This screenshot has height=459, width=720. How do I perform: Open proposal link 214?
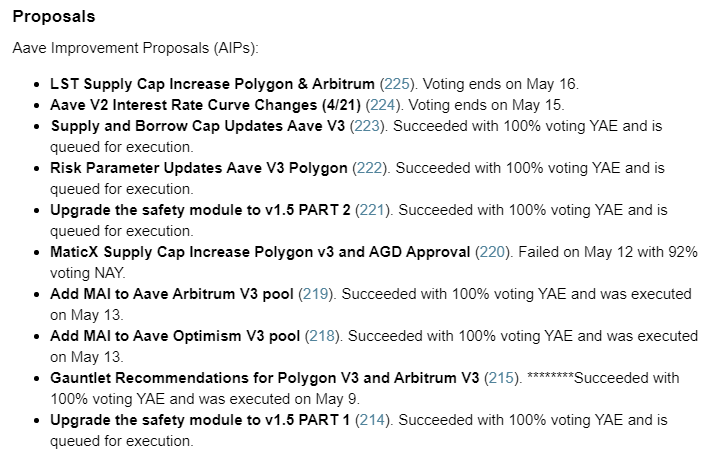[x=371, y=420]
